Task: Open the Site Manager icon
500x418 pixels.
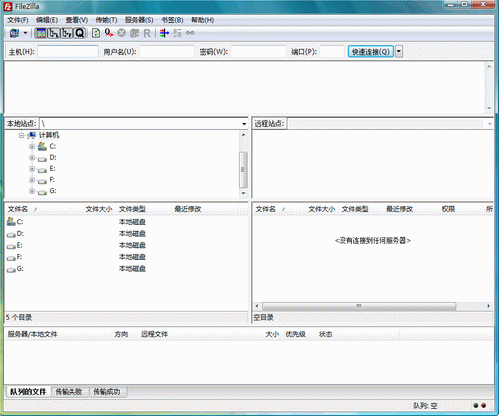Action: [x=14, y=33]
